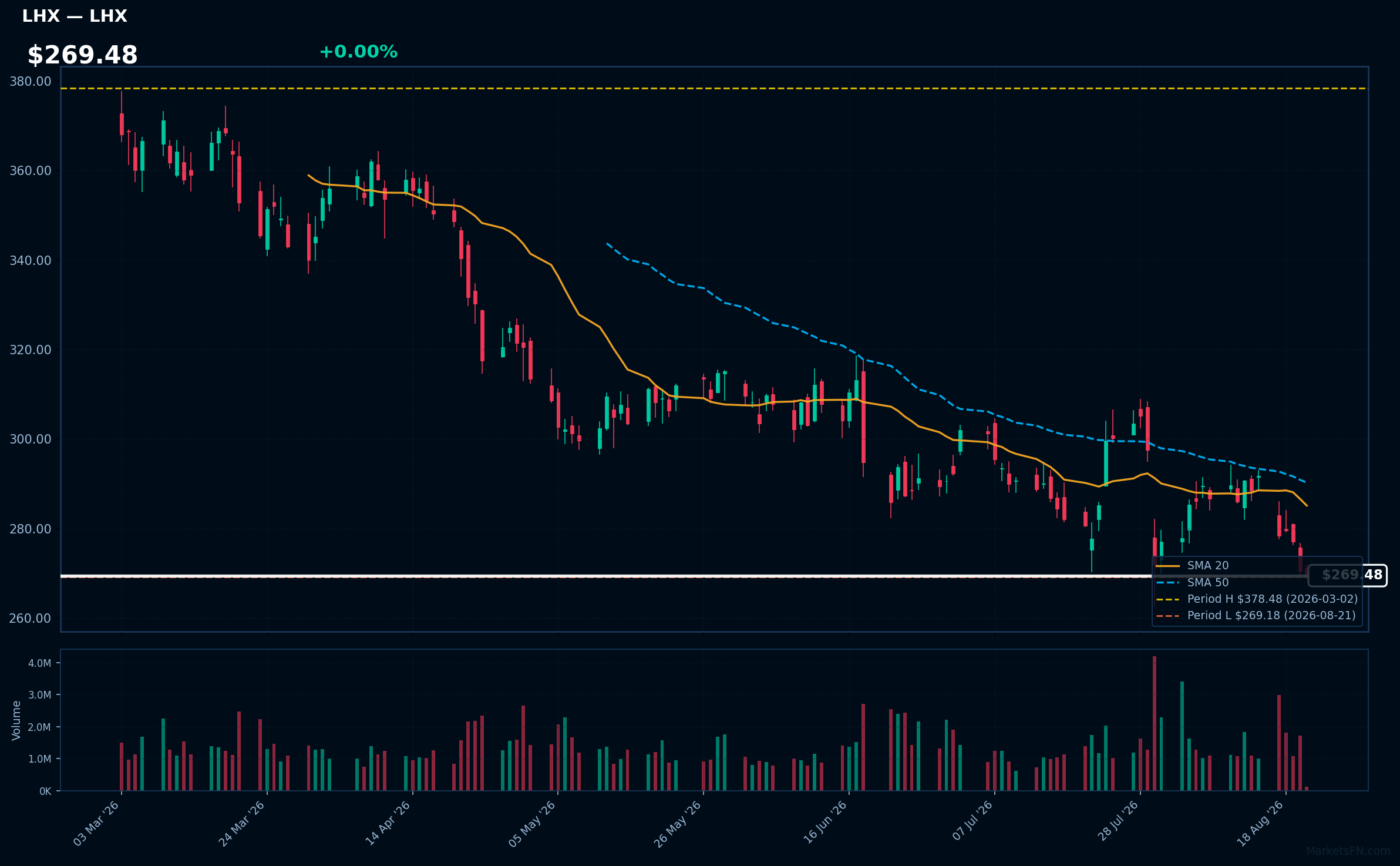Click the 320.00 price axis label
This screenshot has height=866, width=1400.
click(x=31, y=350)
